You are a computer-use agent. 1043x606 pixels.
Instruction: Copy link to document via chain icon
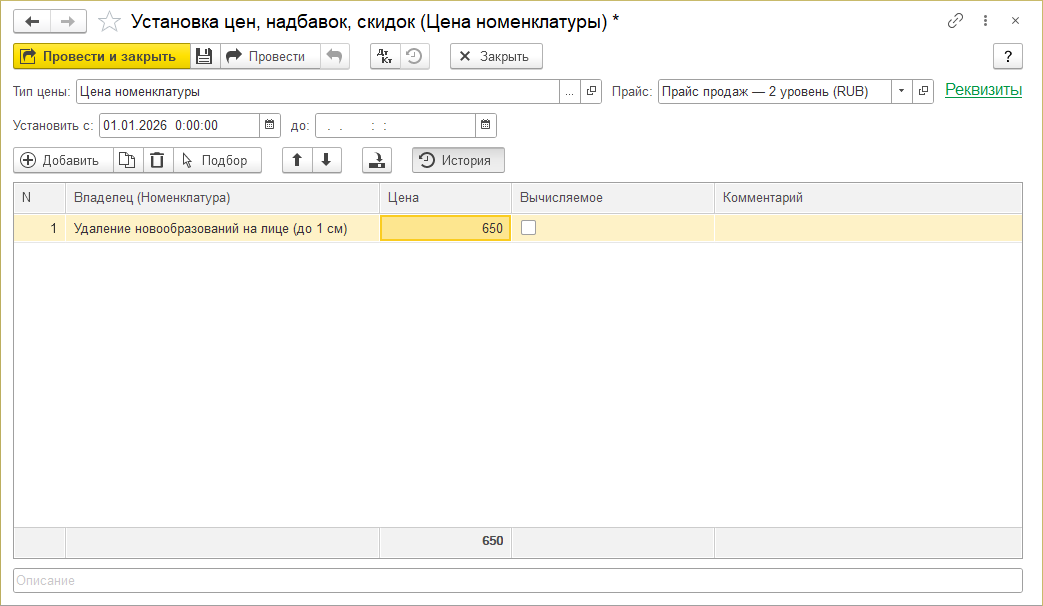956,21
